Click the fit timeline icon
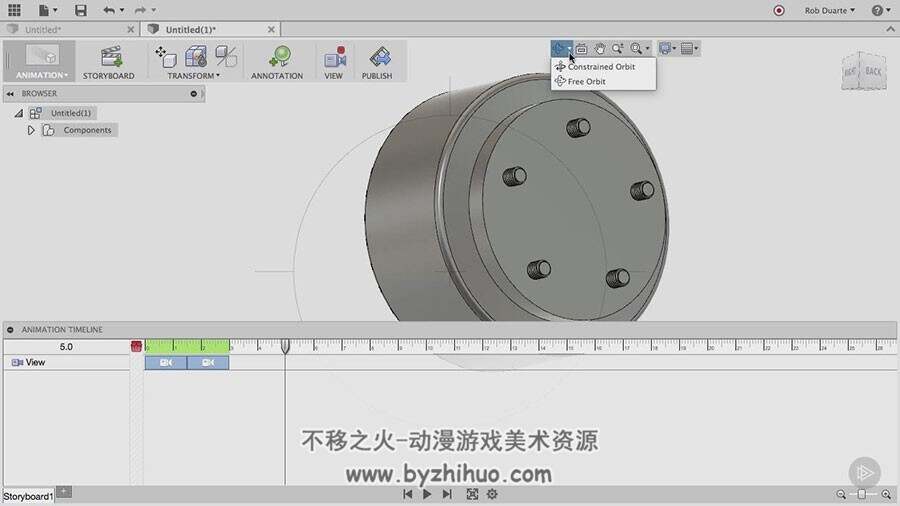The height and width of the screenshot is (506, 900). click(472, 494)
